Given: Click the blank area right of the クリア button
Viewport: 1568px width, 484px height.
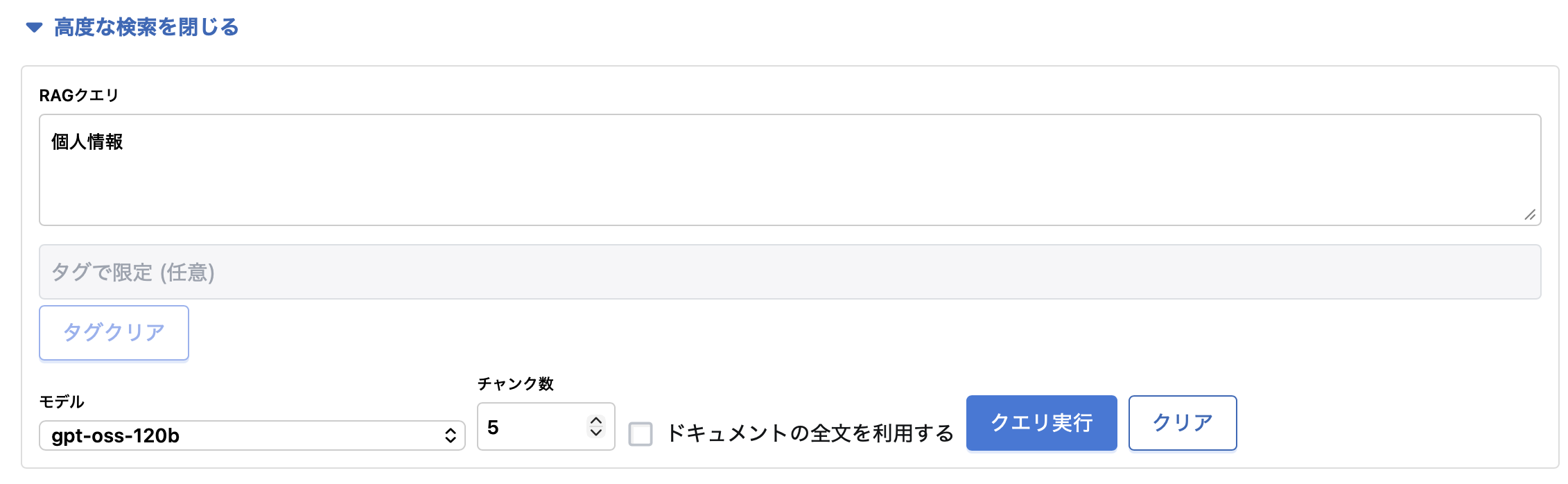Looking at the screenshot, I should (x=1386, y=423).
